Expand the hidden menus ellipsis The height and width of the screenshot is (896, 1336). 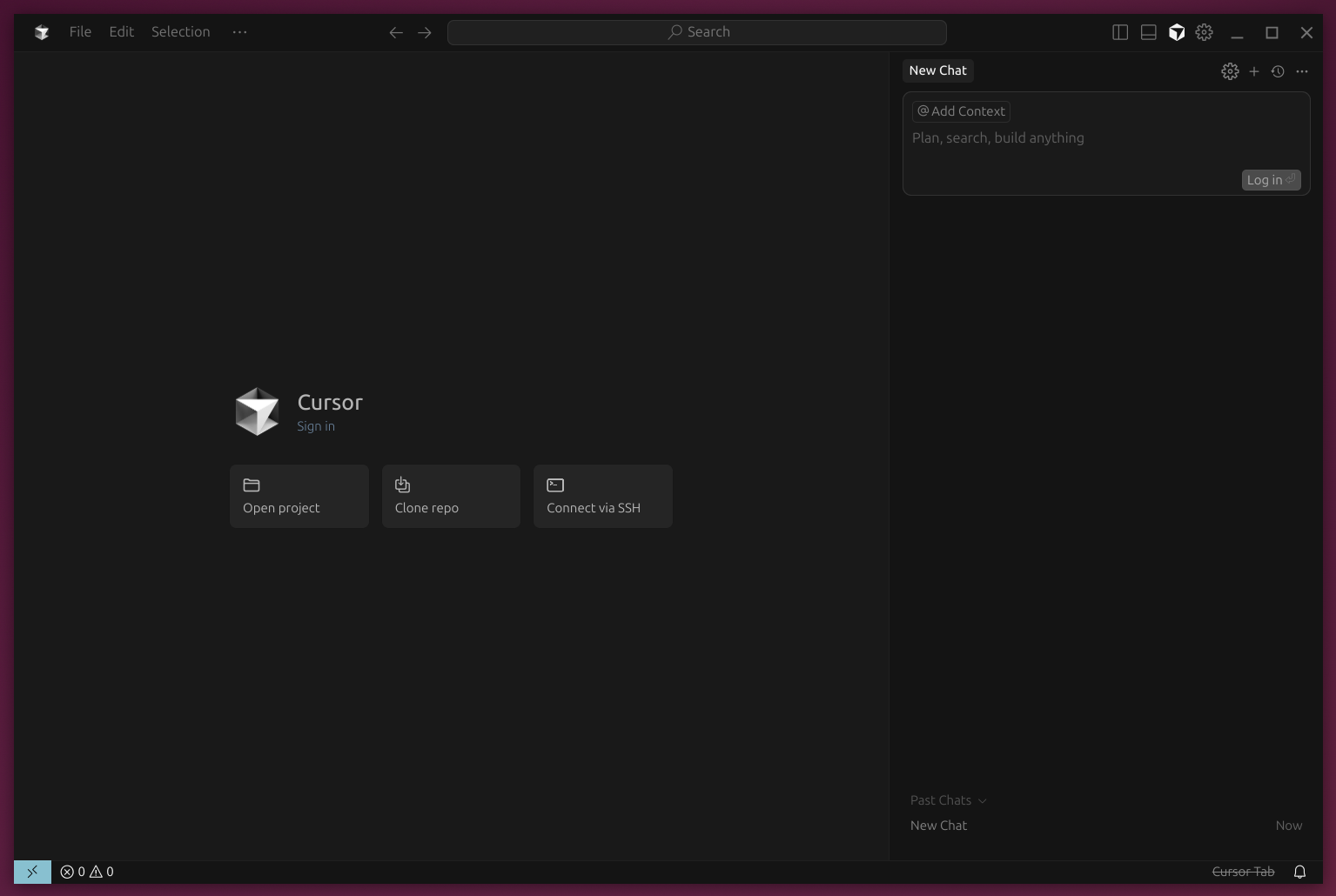pos(239,32)
